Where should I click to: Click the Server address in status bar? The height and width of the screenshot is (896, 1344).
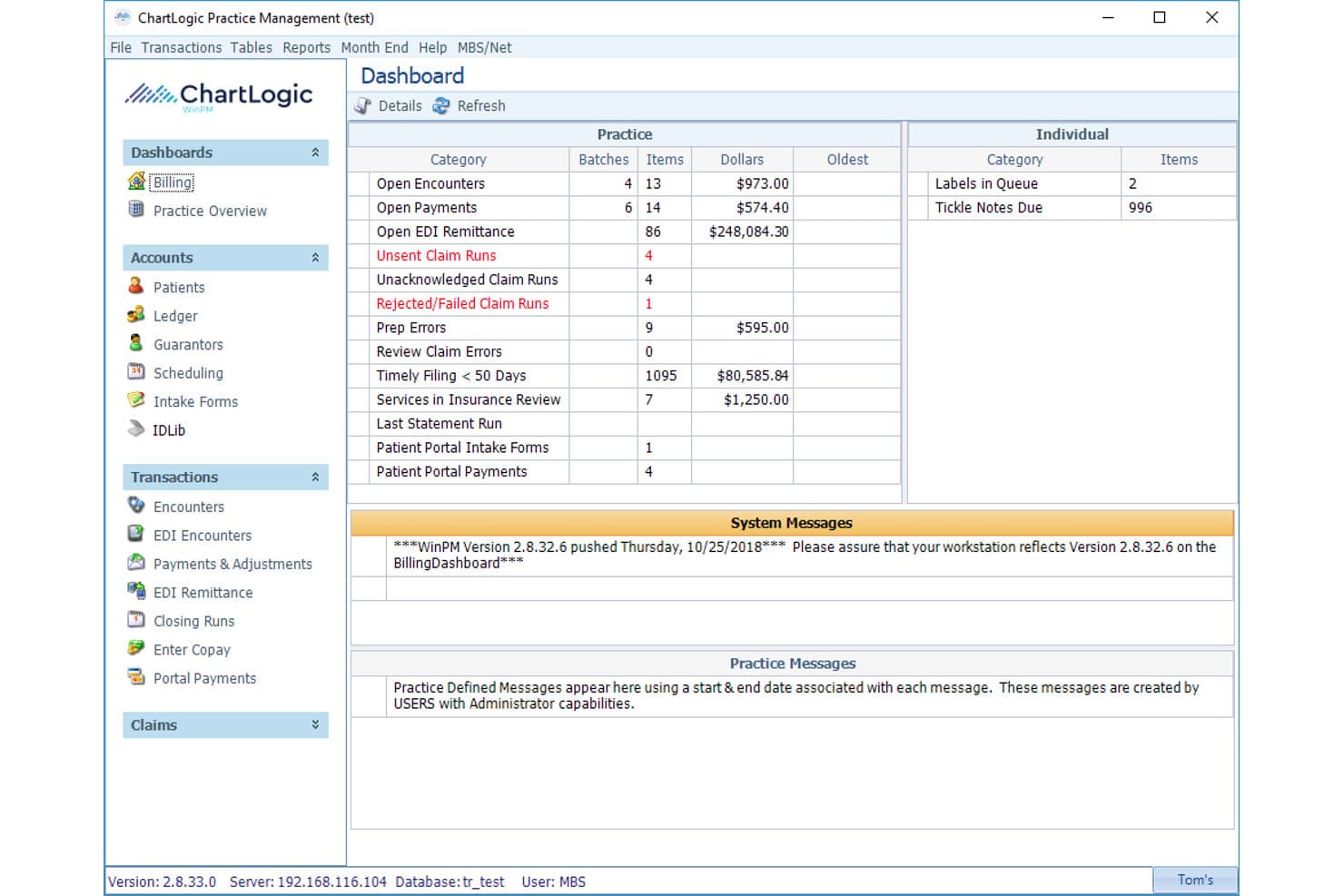coord(308,881)
